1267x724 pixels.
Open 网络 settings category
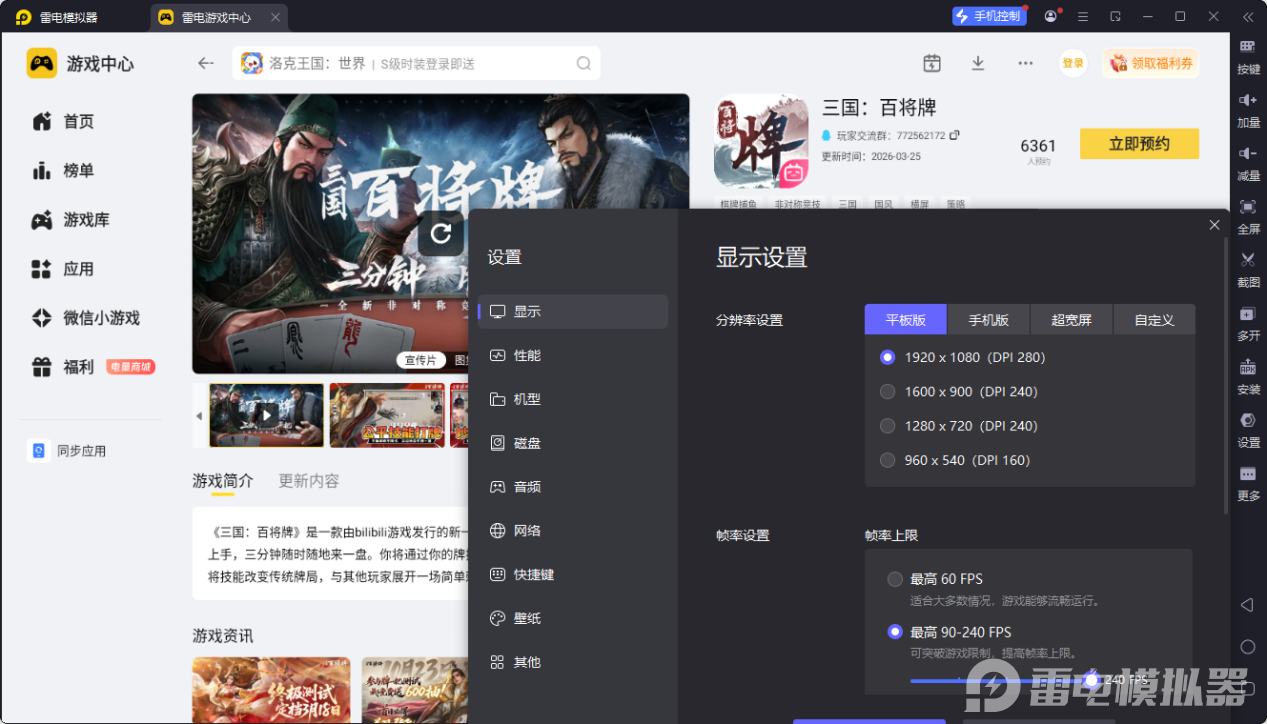(x=573, y=531)
